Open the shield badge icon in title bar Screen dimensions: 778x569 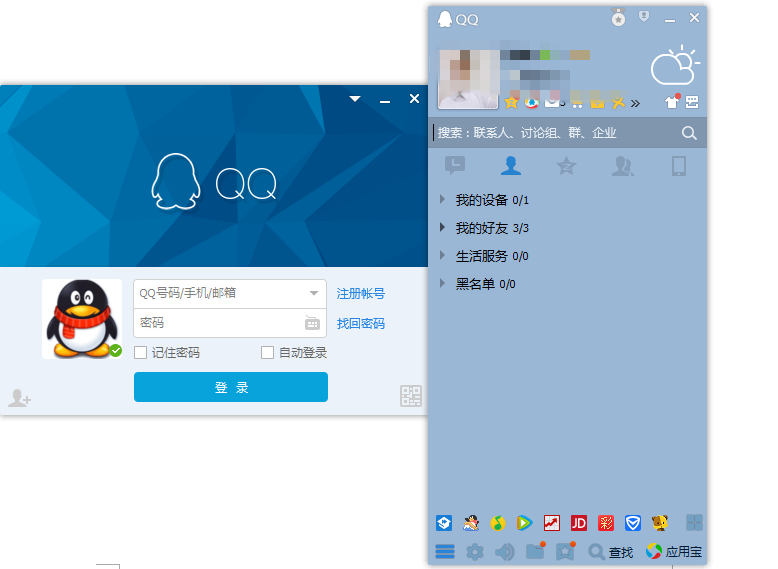coord(644,17)
